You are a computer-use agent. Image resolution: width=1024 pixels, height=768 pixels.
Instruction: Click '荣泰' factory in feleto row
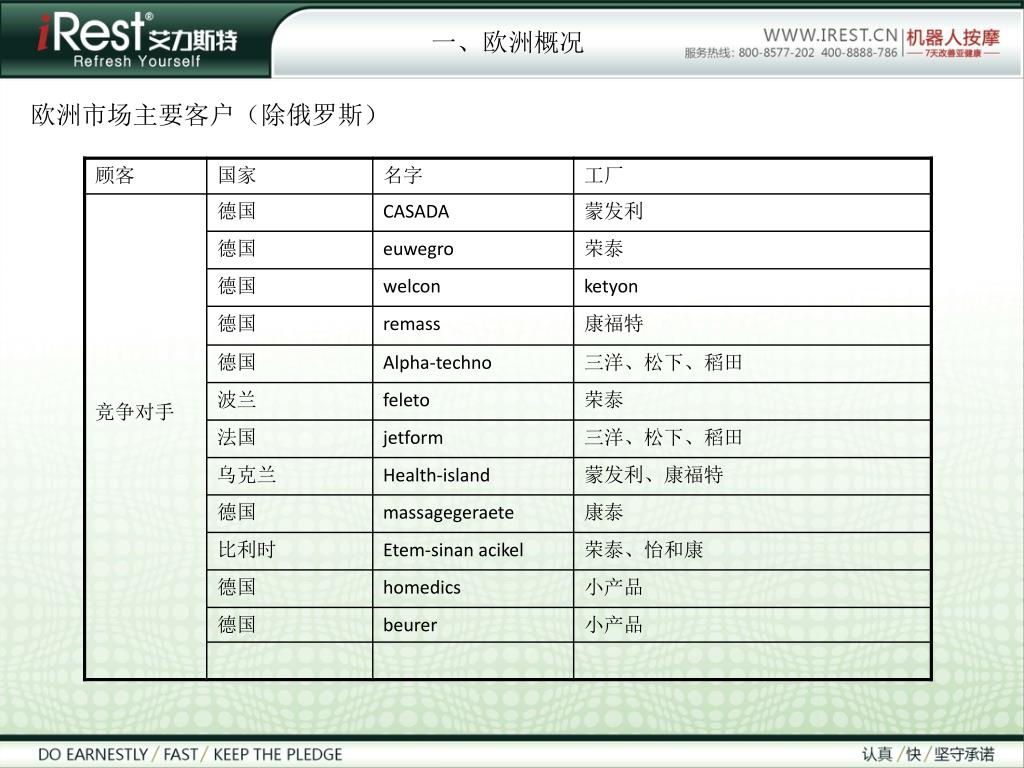752,400
